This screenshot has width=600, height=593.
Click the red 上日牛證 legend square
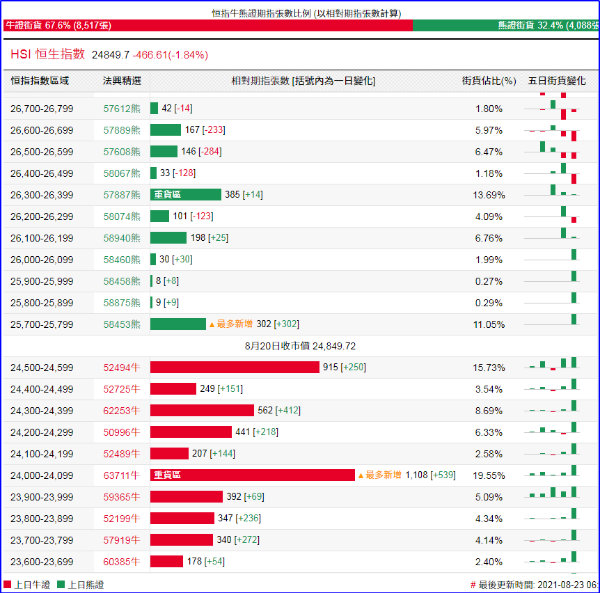click(7, 584)
